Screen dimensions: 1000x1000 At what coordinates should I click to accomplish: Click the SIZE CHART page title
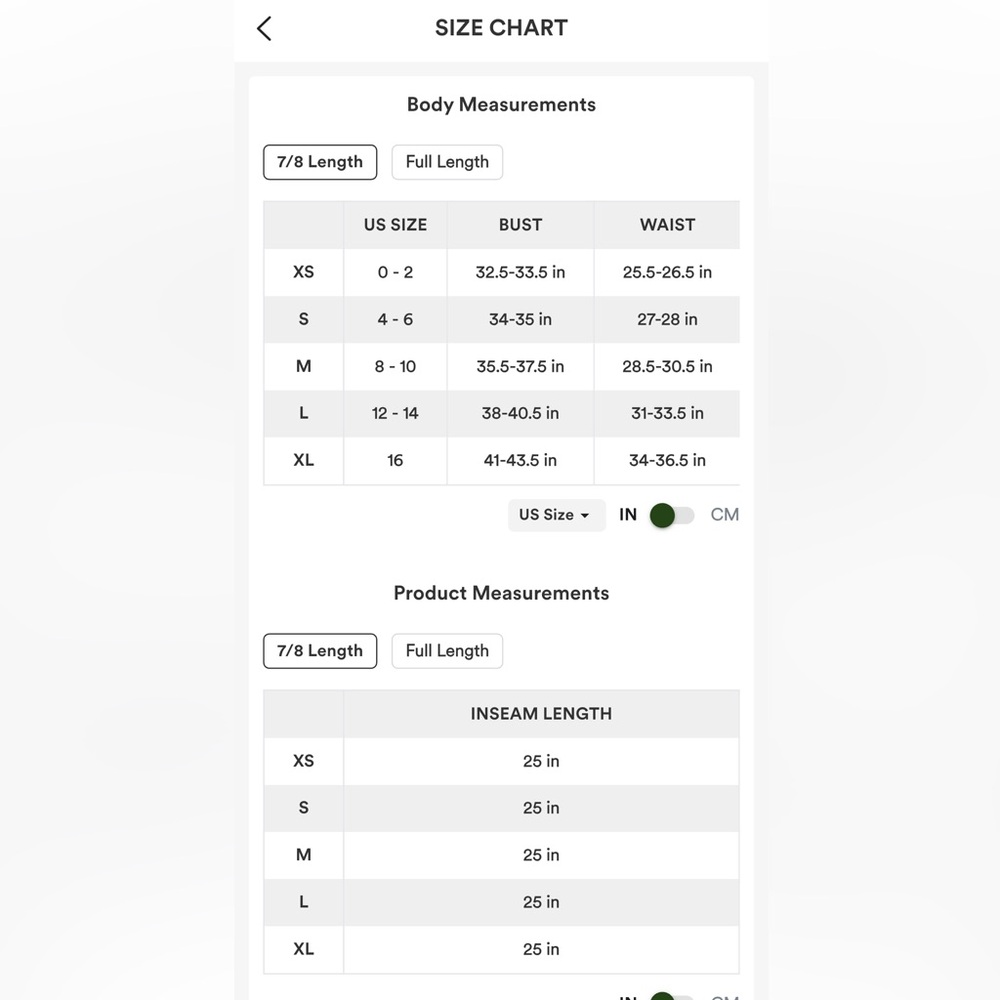pyautogui.click(x=501, y=28)
